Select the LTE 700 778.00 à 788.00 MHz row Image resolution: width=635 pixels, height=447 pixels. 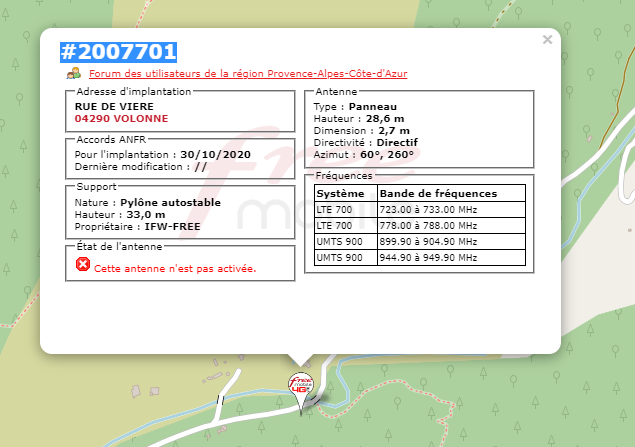[420, 226]
